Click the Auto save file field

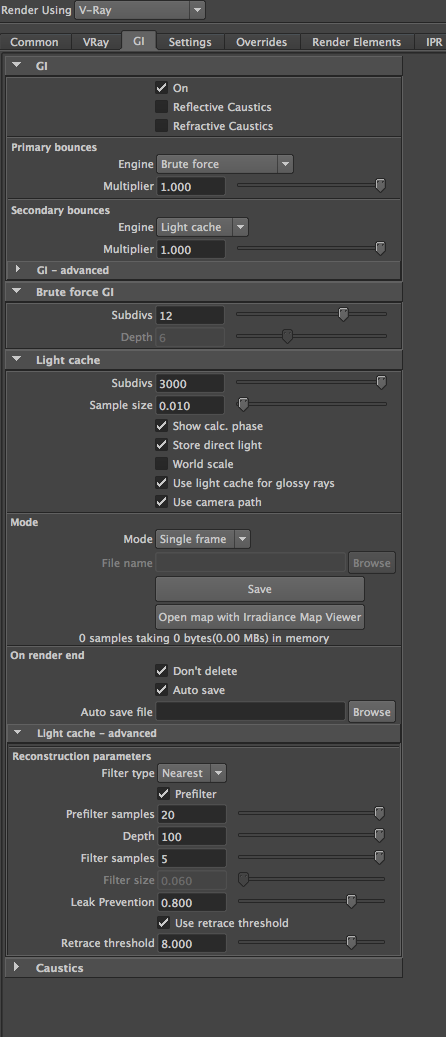click(x=250, y=712)
